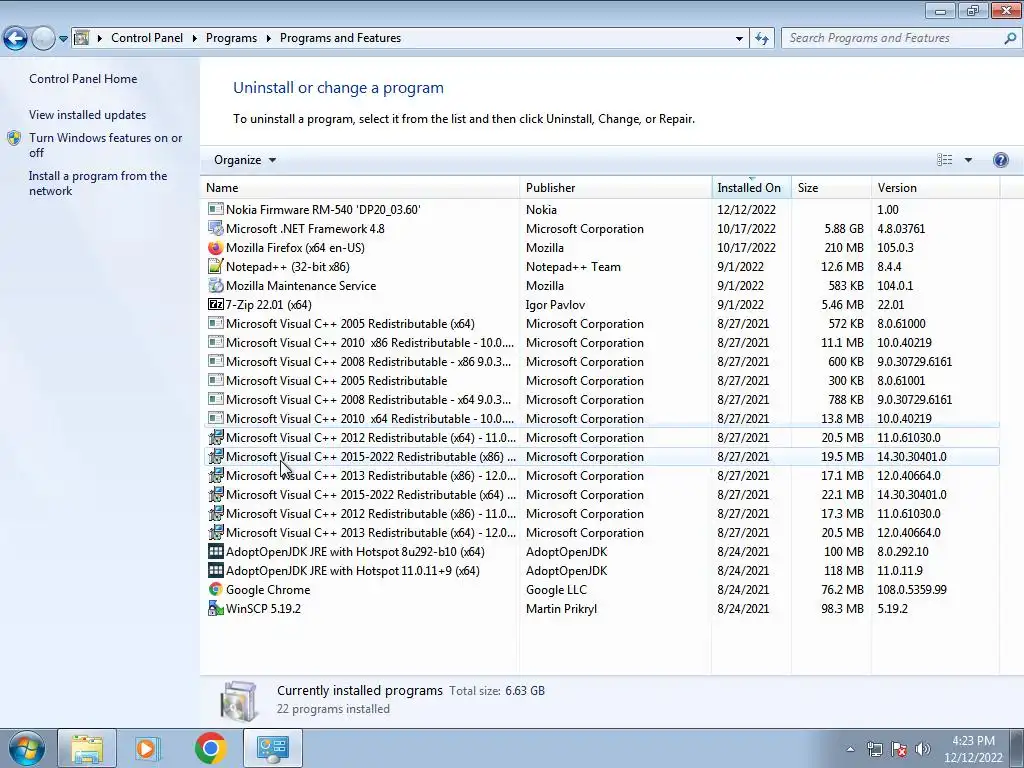Open View installed updates link

tap(88, 114)
